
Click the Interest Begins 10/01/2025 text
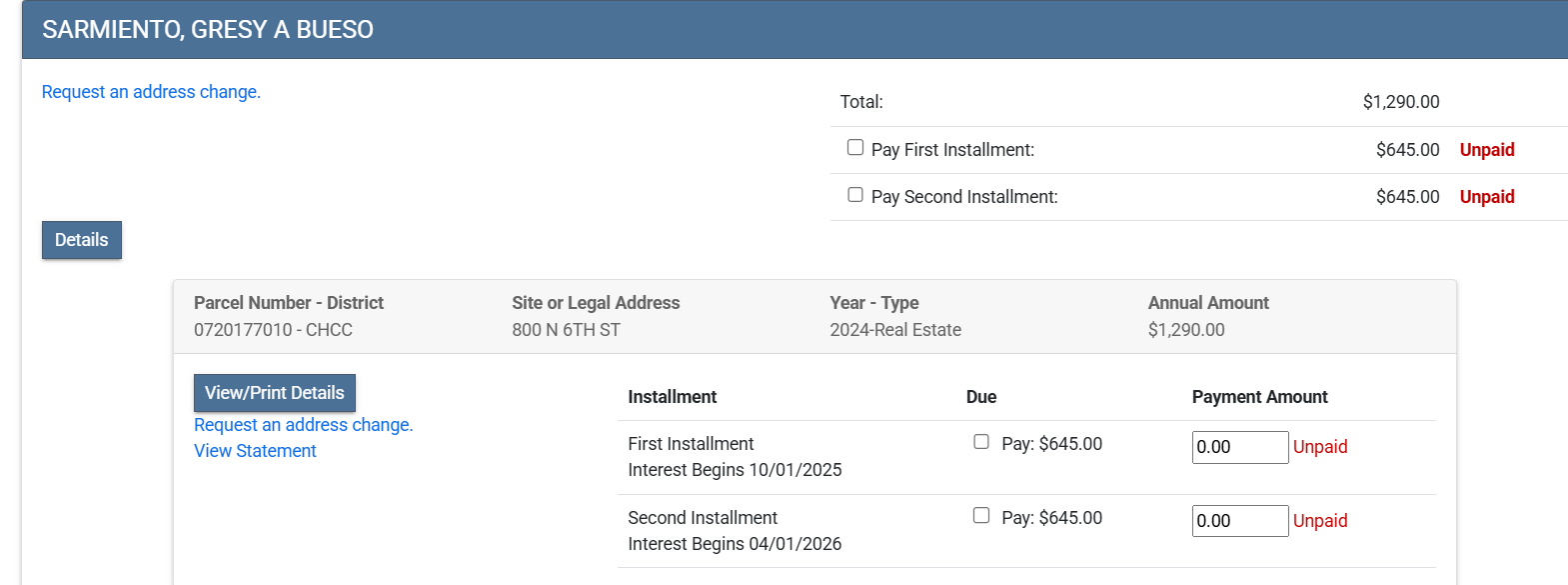point(735,470)
